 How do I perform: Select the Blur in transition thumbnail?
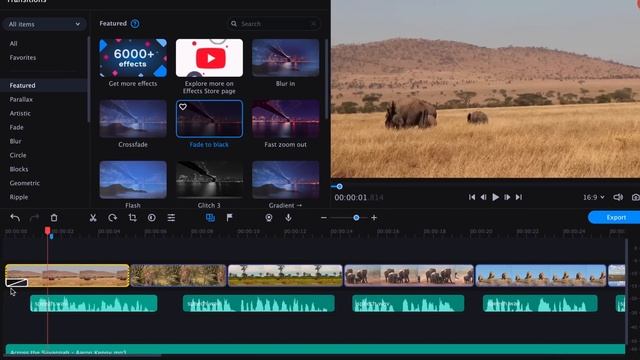(x=286, y=58)
